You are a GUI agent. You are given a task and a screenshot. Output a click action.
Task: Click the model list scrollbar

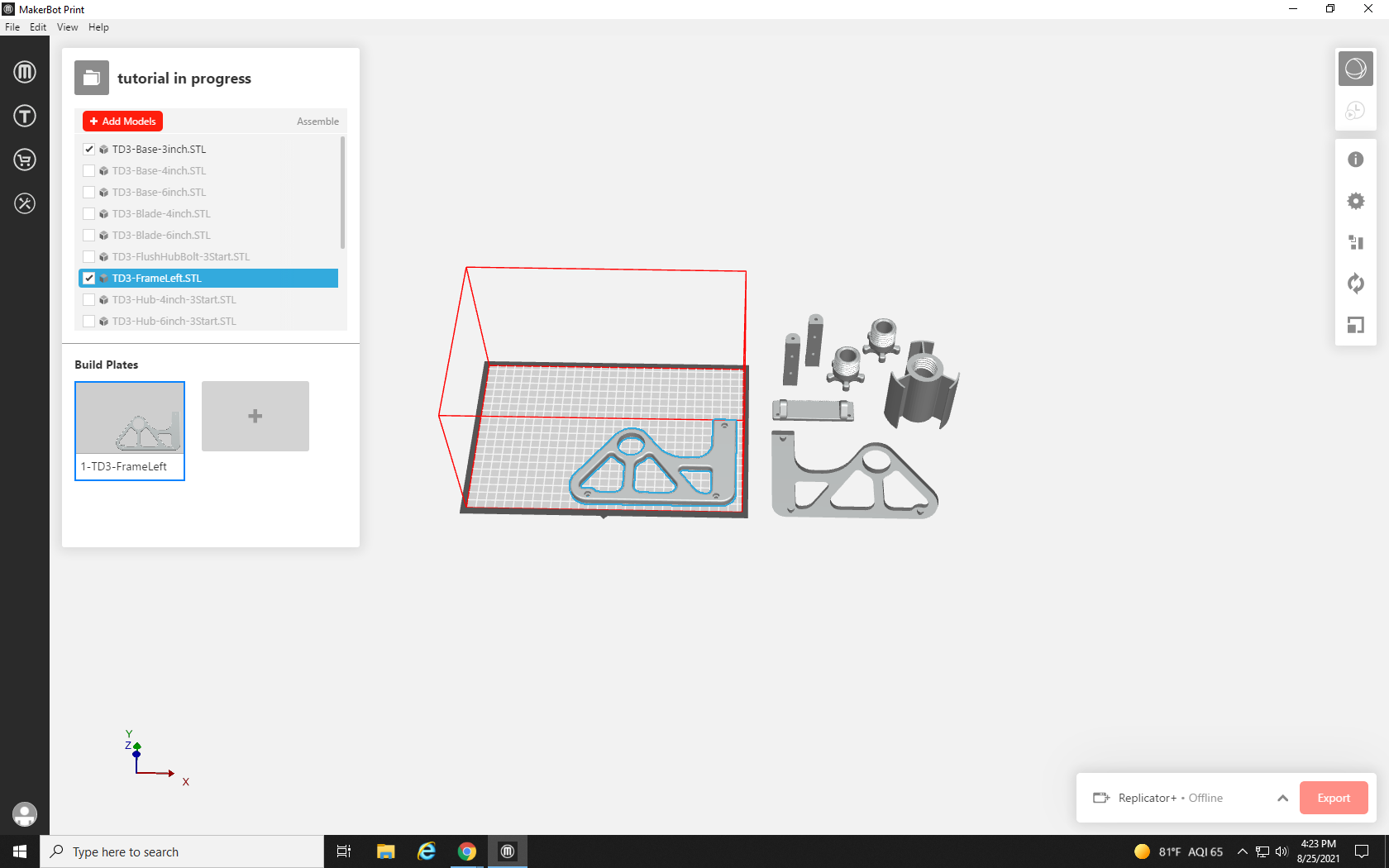pyautogui.click(x=342, y=193)
